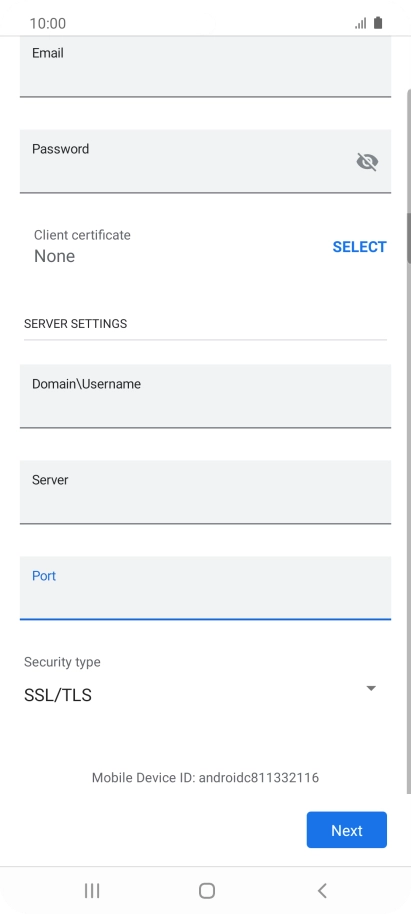Tap the signal strength icon
This screenshot has width=411, height=914.
(361, 23)
